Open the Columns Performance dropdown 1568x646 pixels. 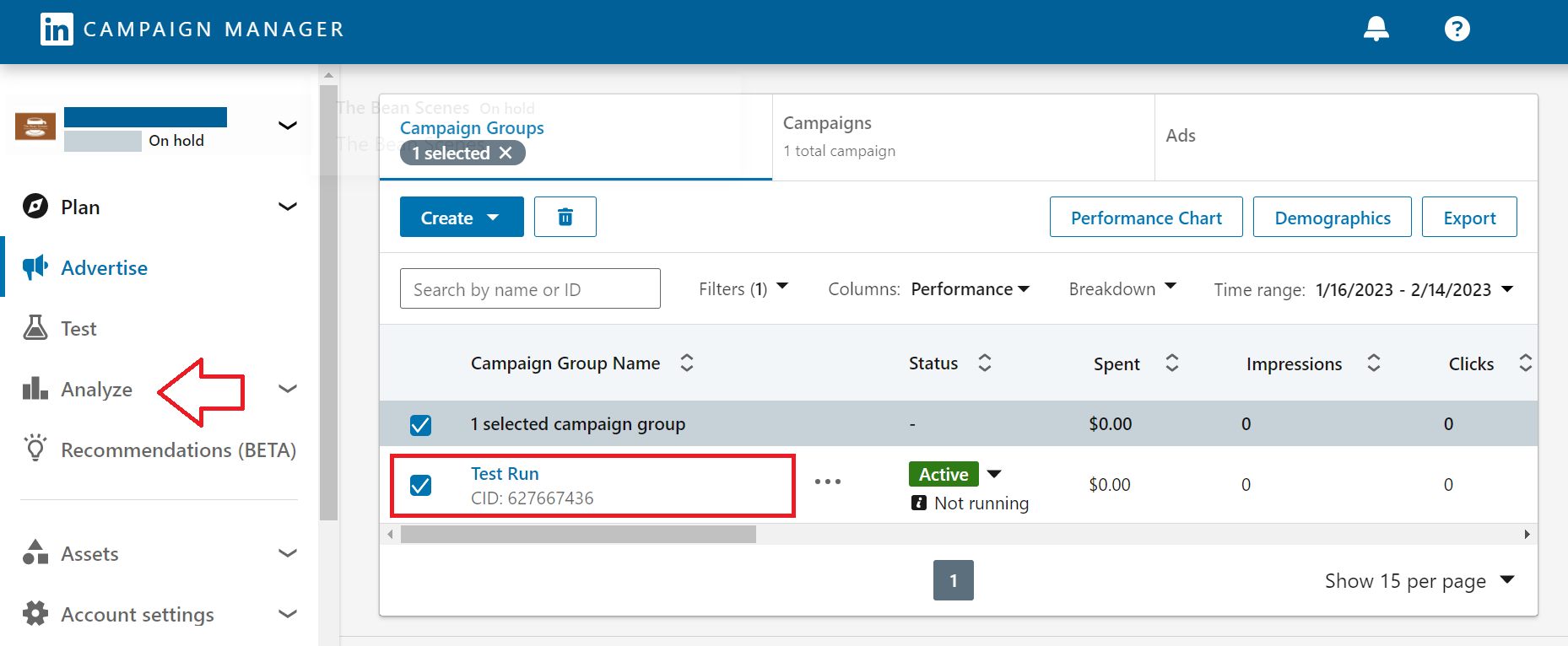point(929,288)
